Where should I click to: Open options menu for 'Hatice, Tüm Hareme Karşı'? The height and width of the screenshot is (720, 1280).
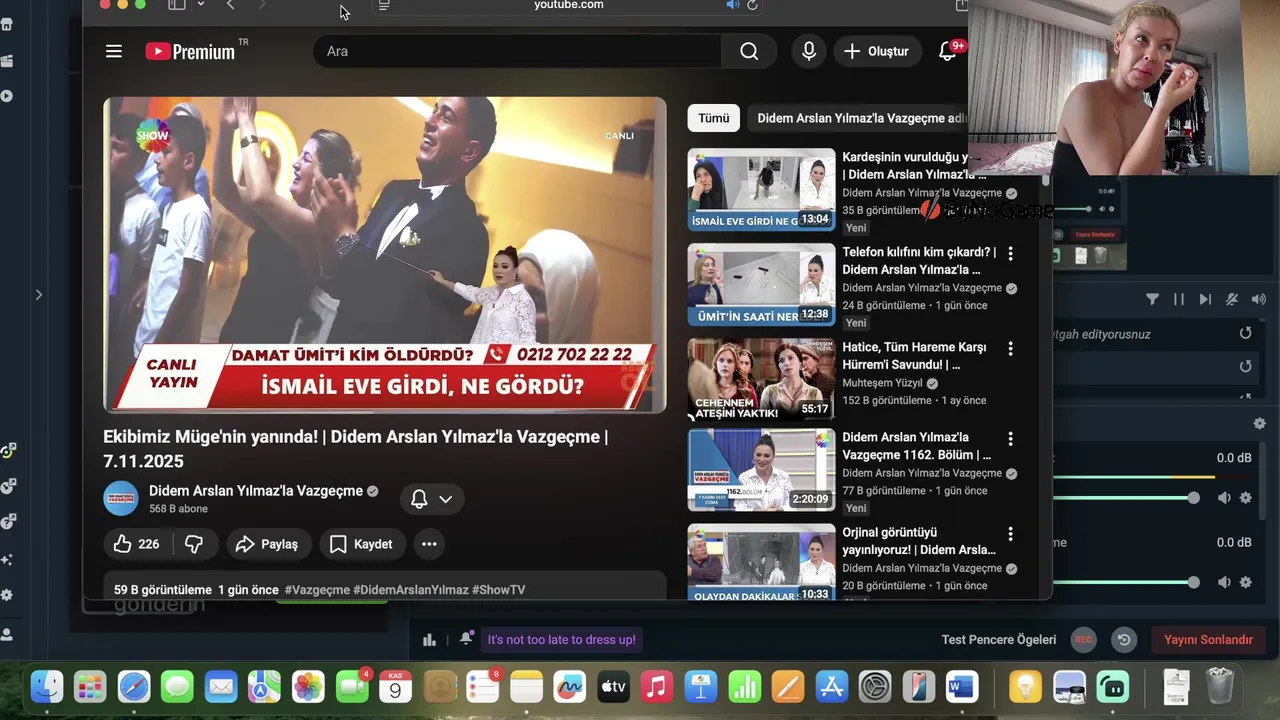1010,349
